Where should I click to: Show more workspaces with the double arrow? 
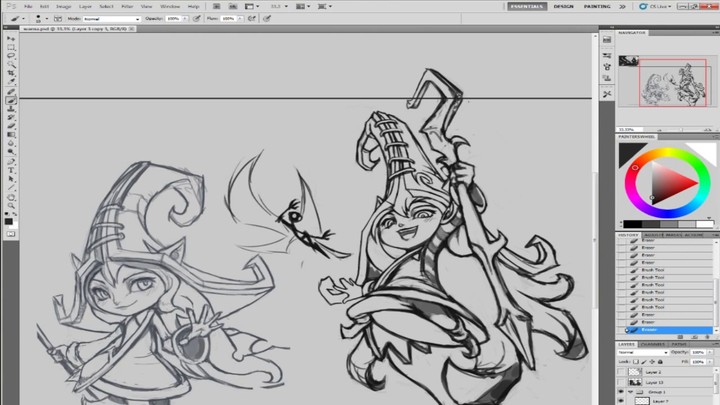coord(622,6)
